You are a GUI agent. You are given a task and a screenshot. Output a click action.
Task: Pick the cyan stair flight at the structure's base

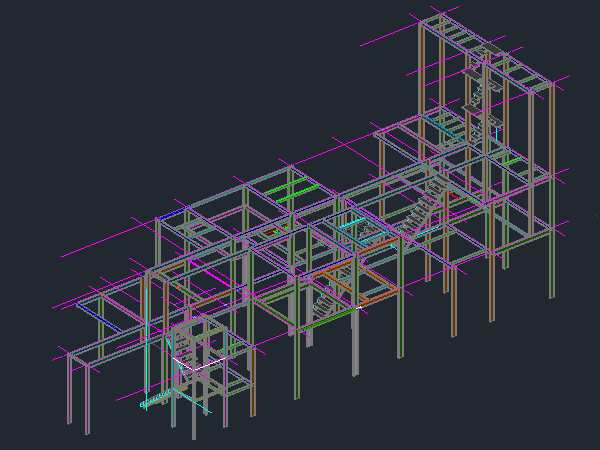[155, 400]
